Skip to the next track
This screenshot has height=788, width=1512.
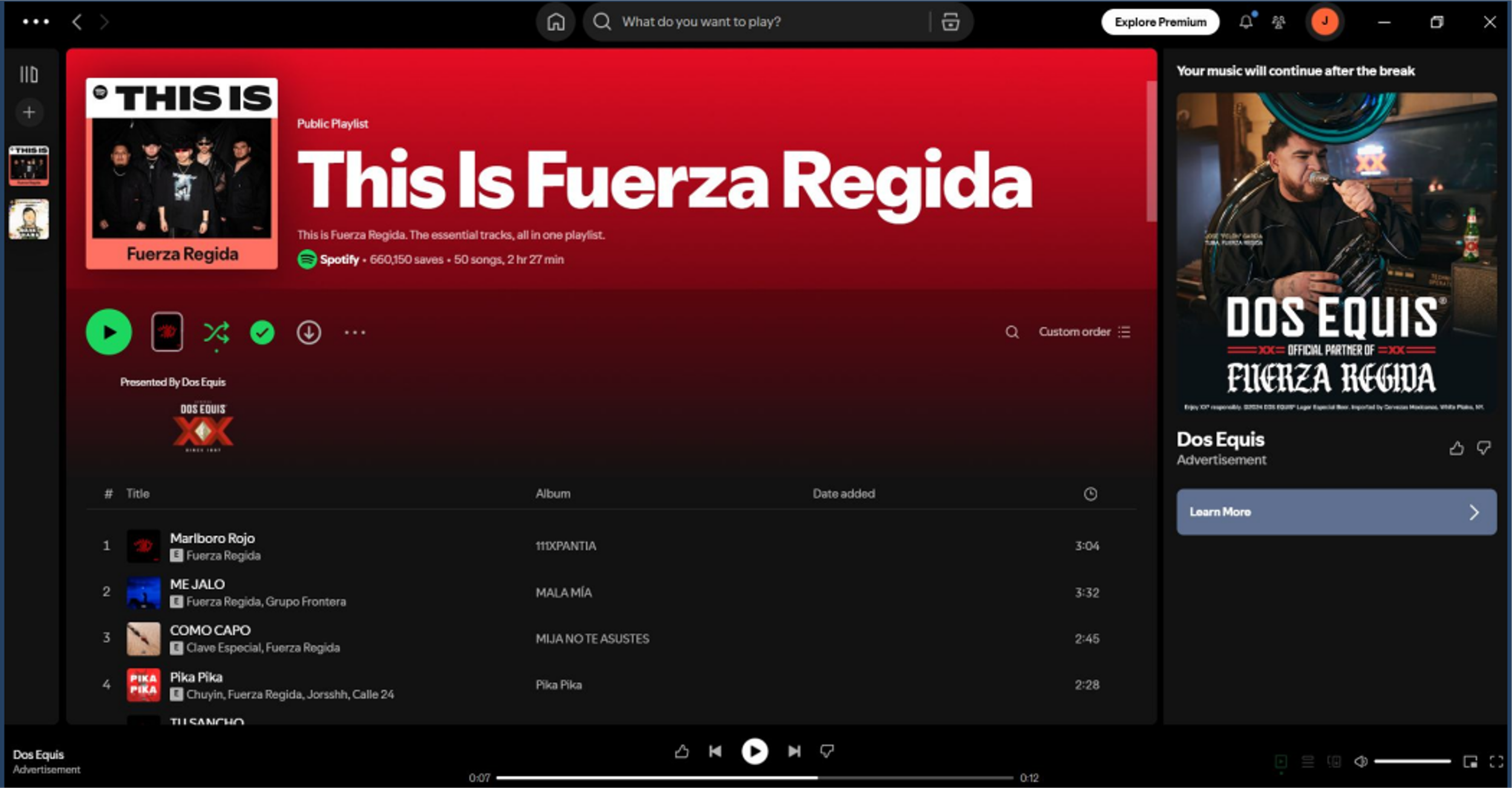click(x=793, y=751)
